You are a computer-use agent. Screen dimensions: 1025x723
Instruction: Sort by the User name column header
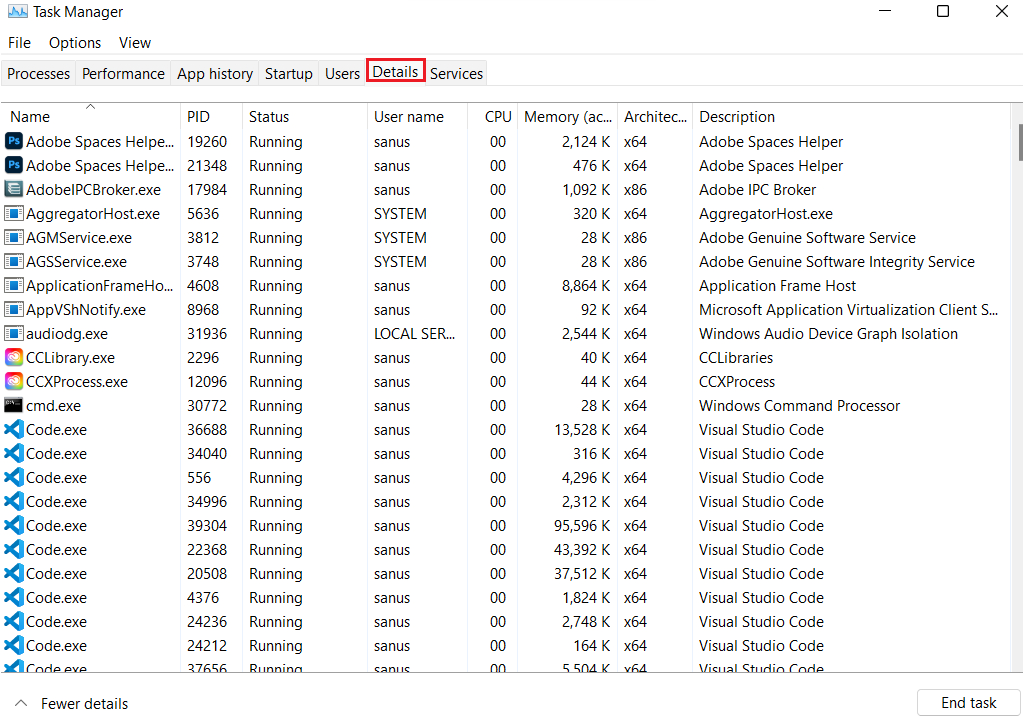[x=417, y=116]
